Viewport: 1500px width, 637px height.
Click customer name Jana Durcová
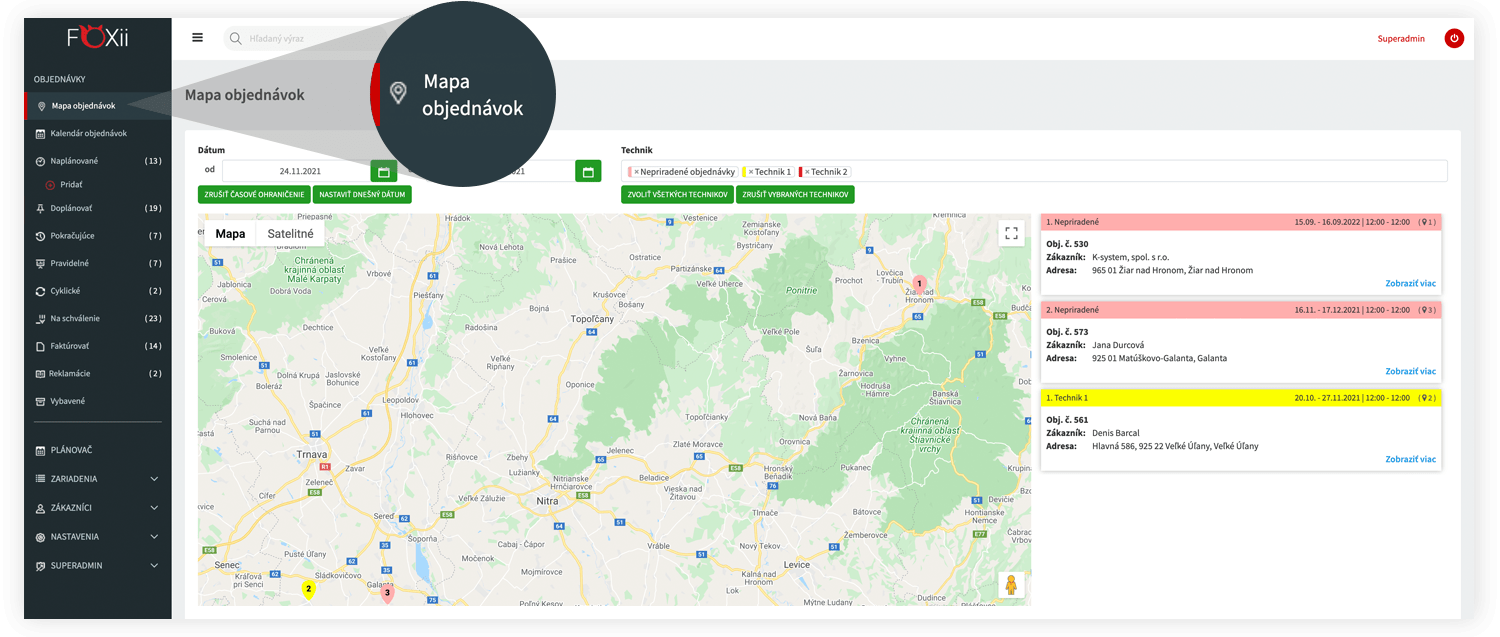pos(1118,345)
